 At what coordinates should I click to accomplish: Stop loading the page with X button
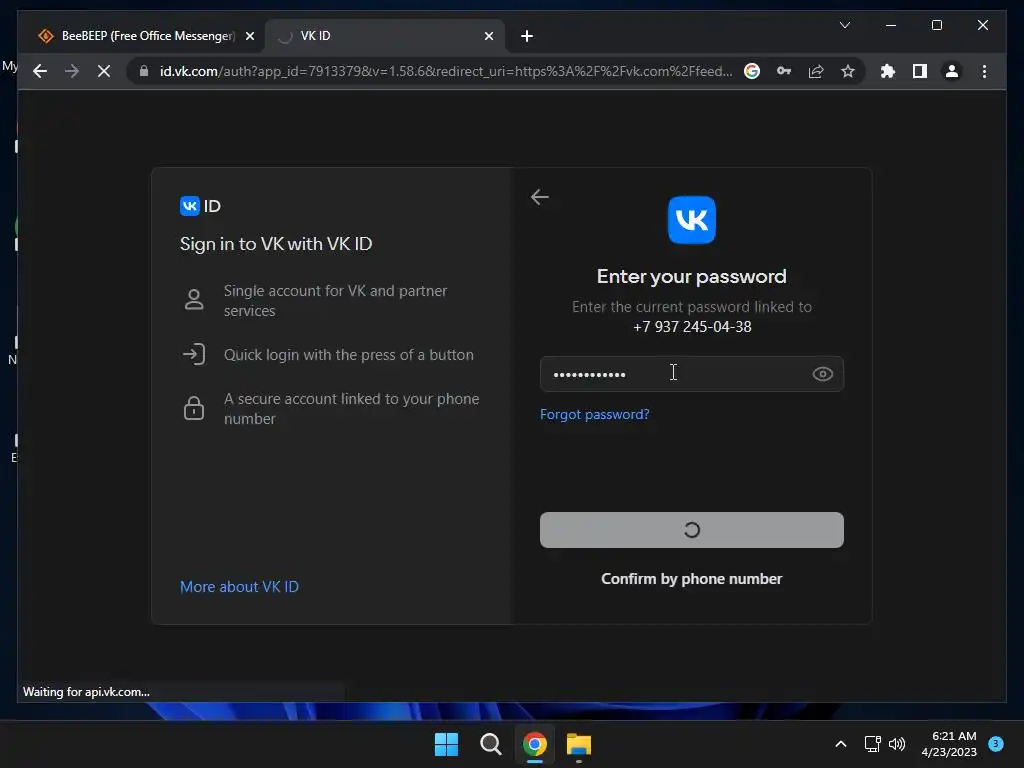[x=104, y=71]
